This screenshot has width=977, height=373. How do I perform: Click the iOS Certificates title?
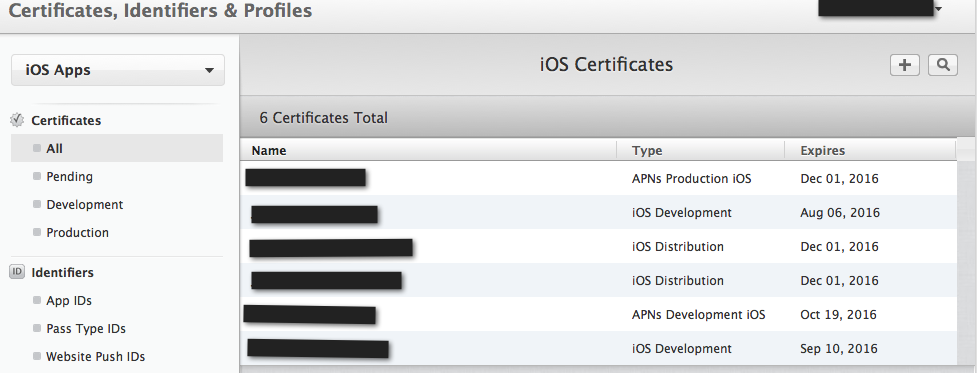(x=606, y=65)
